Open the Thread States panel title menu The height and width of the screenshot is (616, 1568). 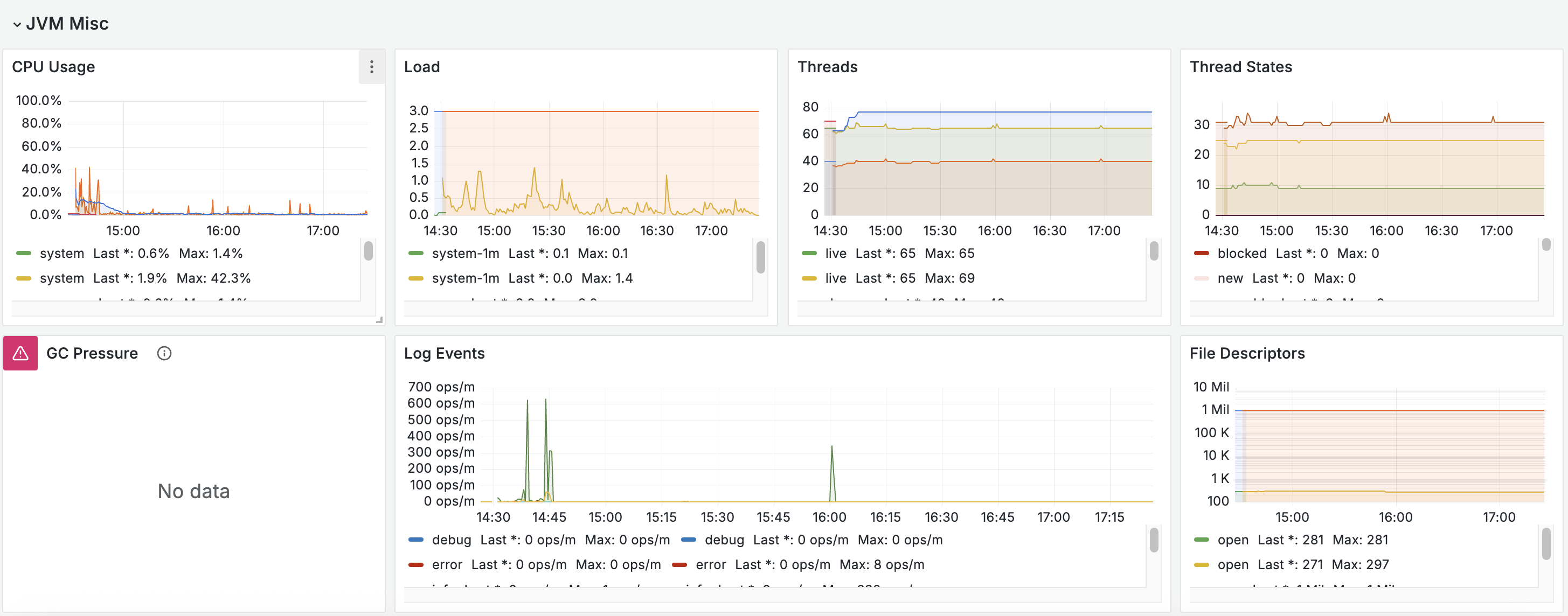point(1240,67)
